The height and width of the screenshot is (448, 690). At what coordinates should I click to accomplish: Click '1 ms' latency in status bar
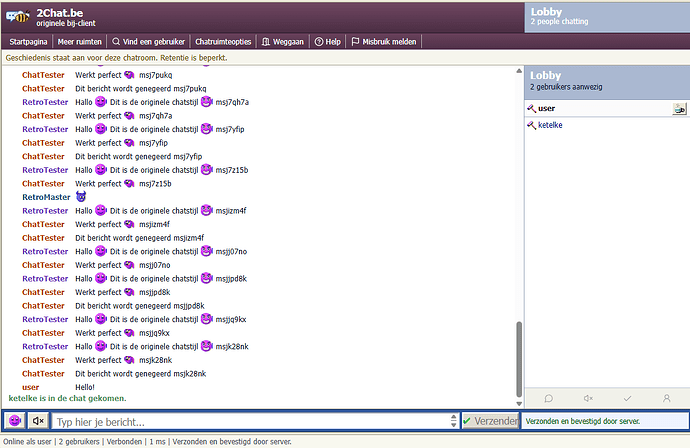(x=157, y=441)
